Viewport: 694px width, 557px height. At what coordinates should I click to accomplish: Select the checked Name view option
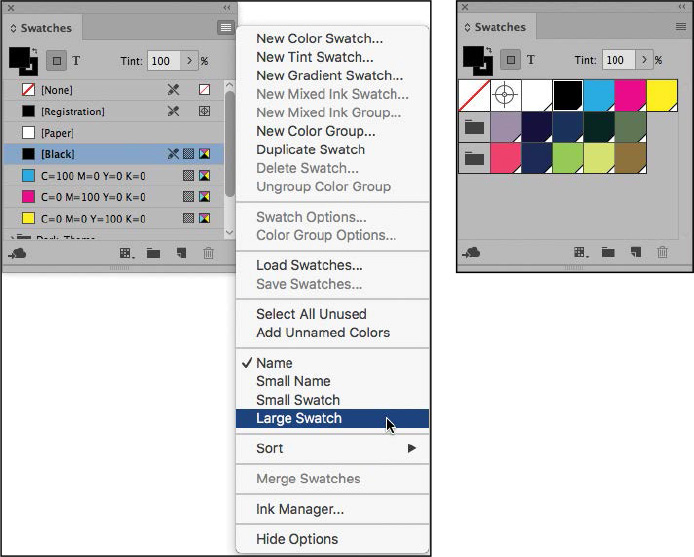[274, 363]
